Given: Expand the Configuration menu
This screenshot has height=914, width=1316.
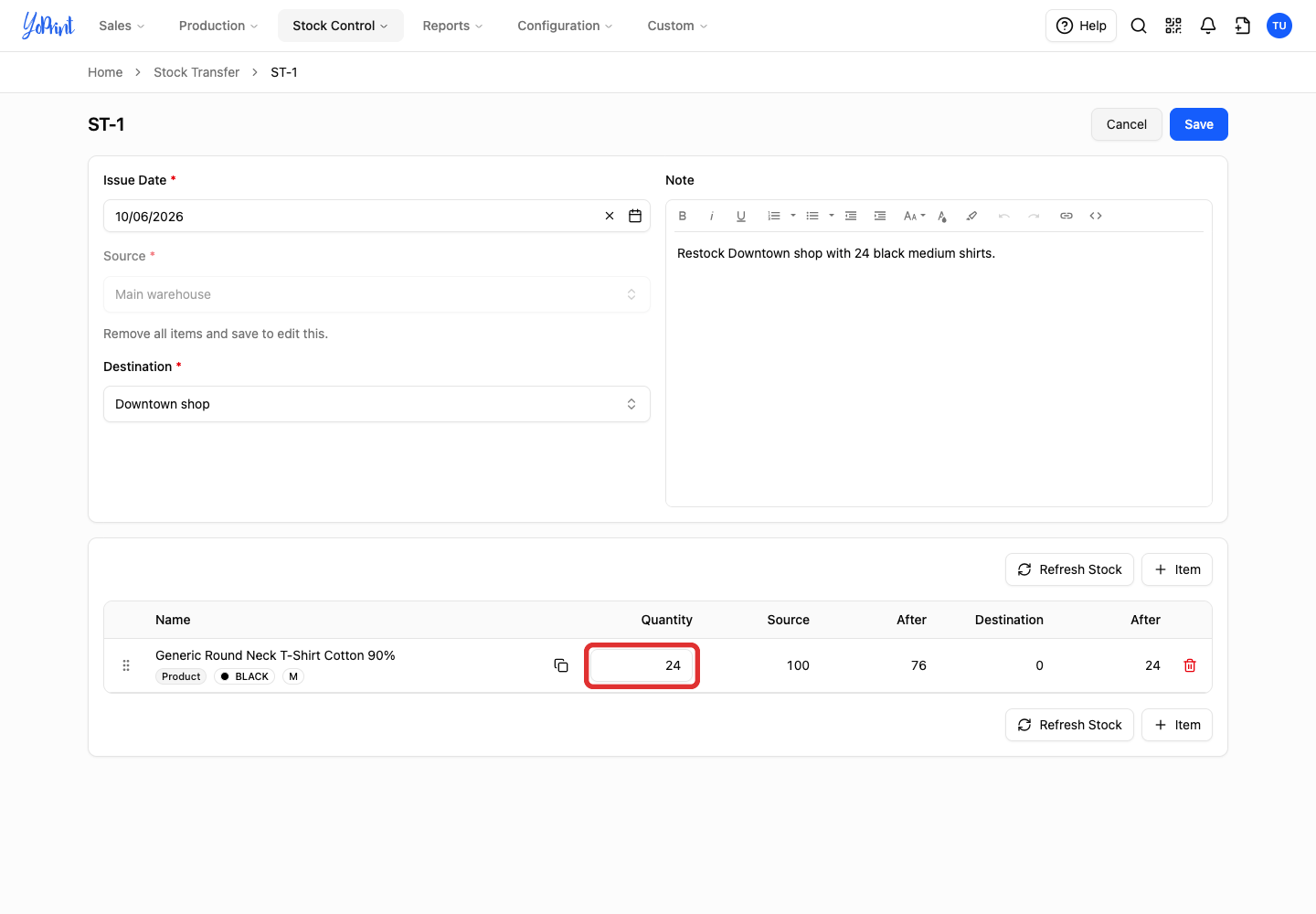Looking at the screenshot, I should click(565, 26).
